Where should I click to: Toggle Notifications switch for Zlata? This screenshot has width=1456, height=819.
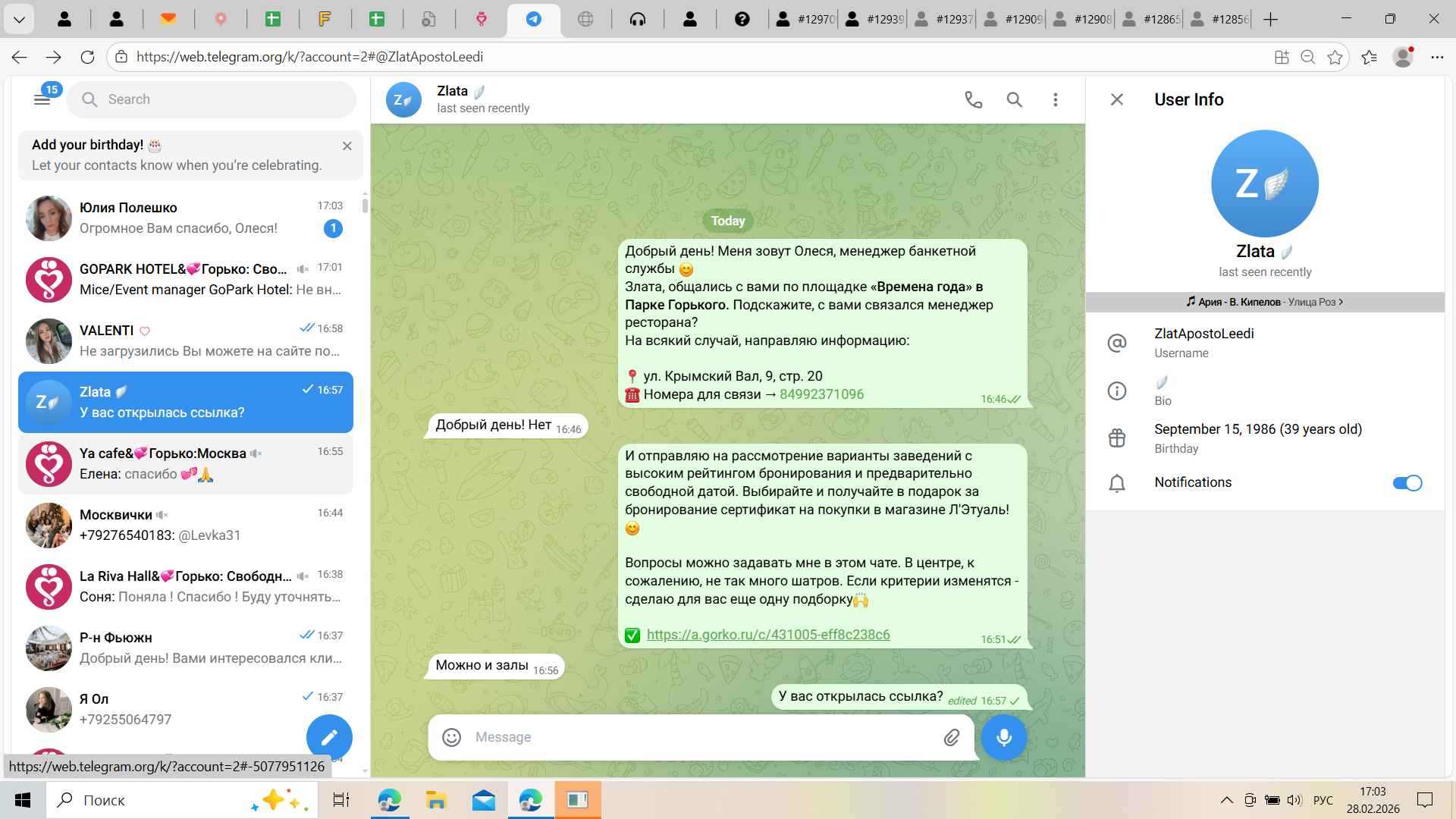pyautogui.click(x=1407, y=483)
